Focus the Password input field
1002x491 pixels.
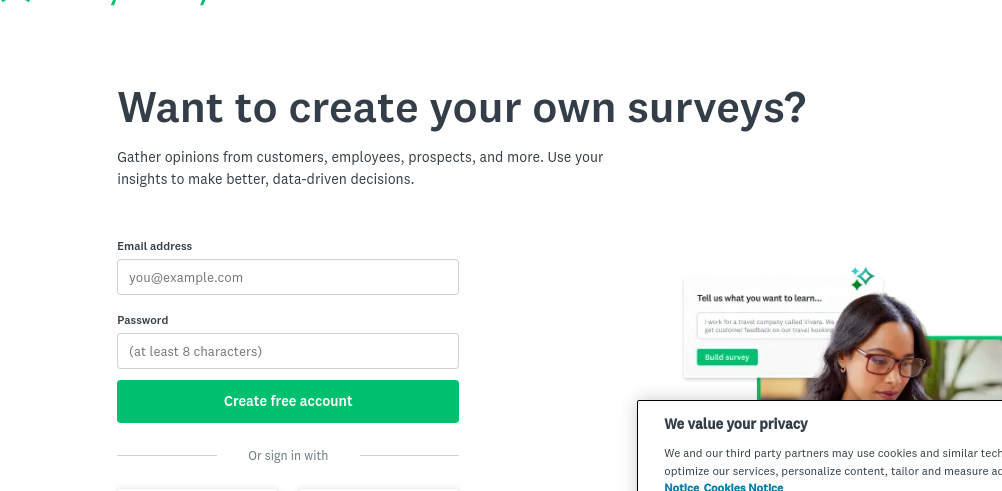pyautogui.click(x=288, y=351)
